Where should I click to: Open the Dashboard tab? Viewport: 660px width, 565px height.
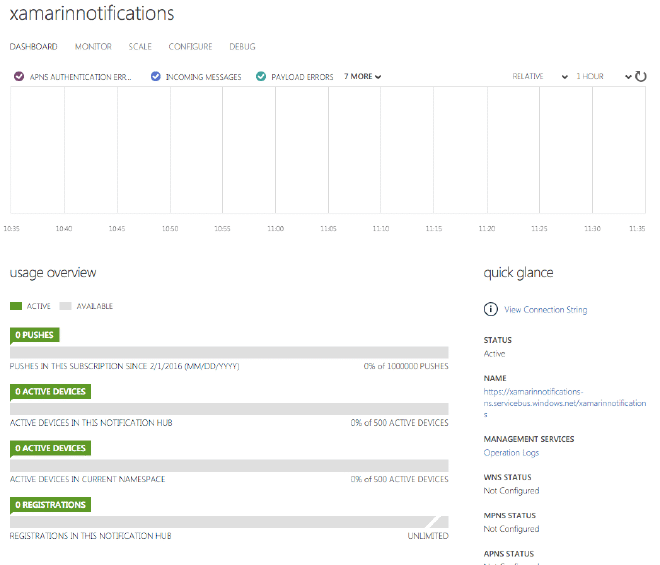[33, 47]
